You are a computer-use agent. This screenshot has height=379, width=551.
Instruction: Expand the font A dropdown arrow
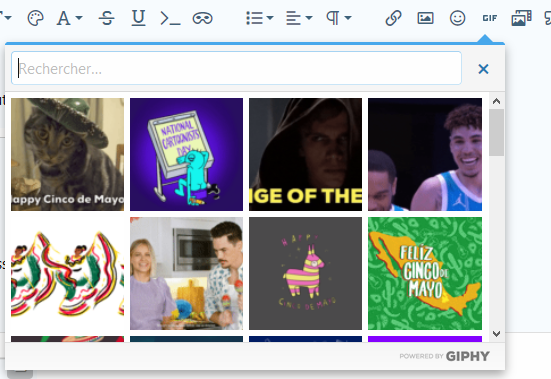pyautogui.click(x=79, y=18)
